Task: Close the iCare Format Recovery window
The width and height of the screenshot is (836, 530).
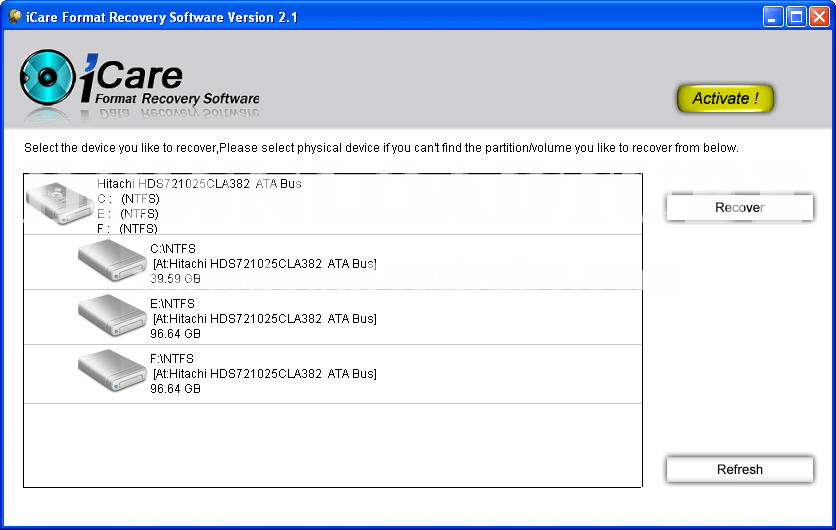Action: (819, 17)
